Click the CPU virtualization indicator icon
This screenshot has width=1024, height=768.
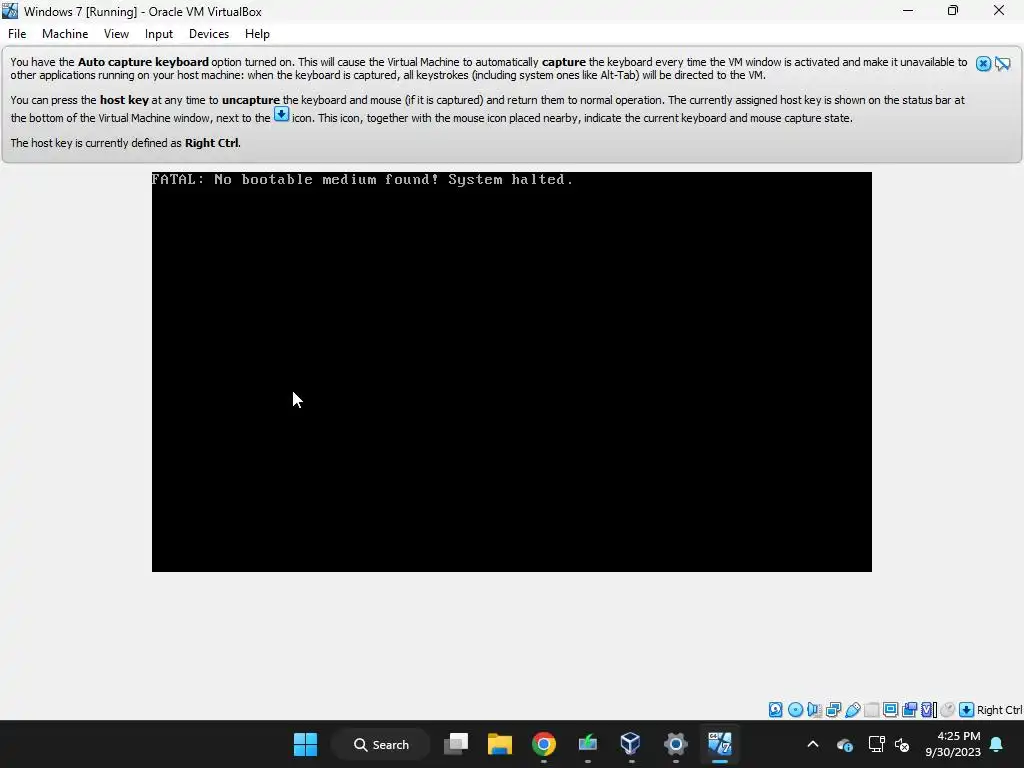929,710
